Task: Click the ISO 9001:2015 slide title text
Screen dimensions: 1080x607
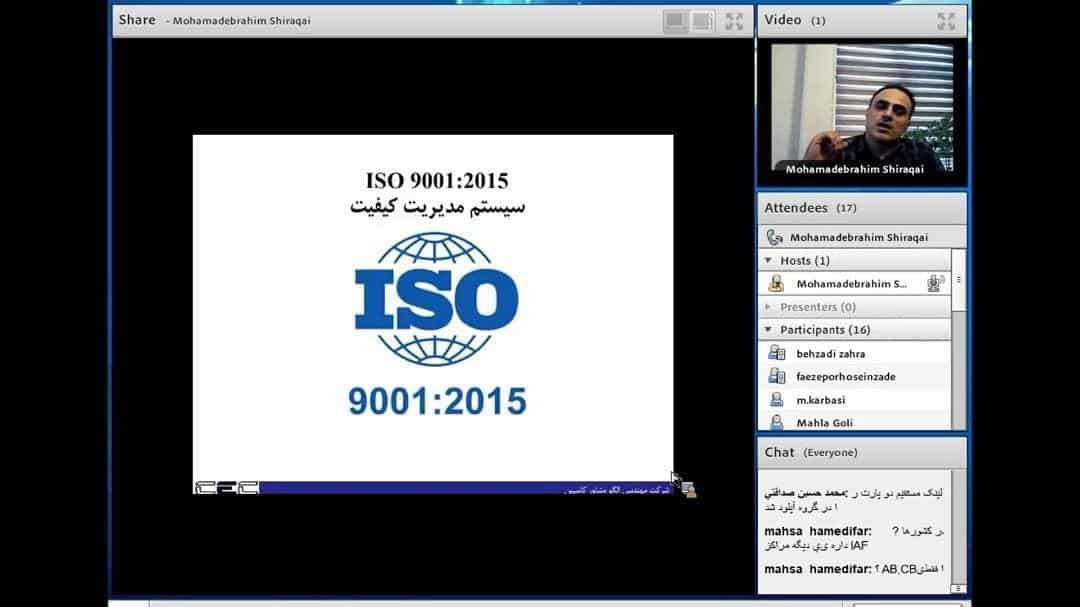Action: click(x=437, y=181)
